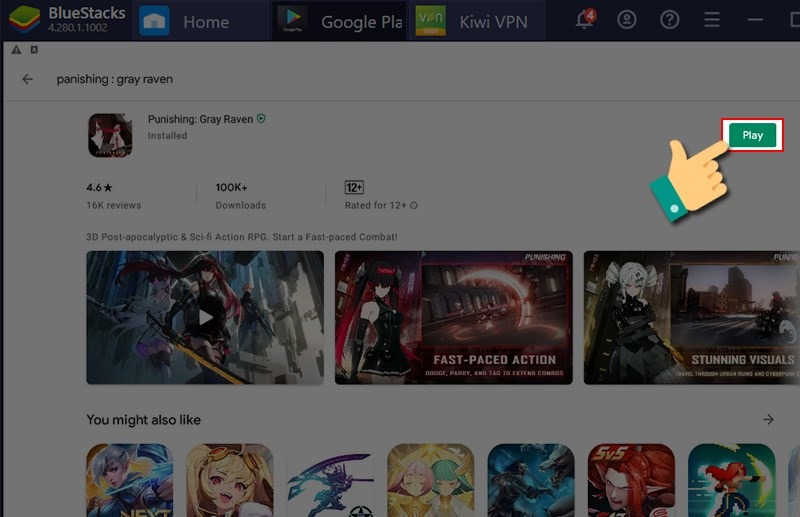The height and width of the screenshot is (517, 800).
Task: Open the first suggested app with silver-haired hero
Action: pyautogui.click(x=130, y=480)
